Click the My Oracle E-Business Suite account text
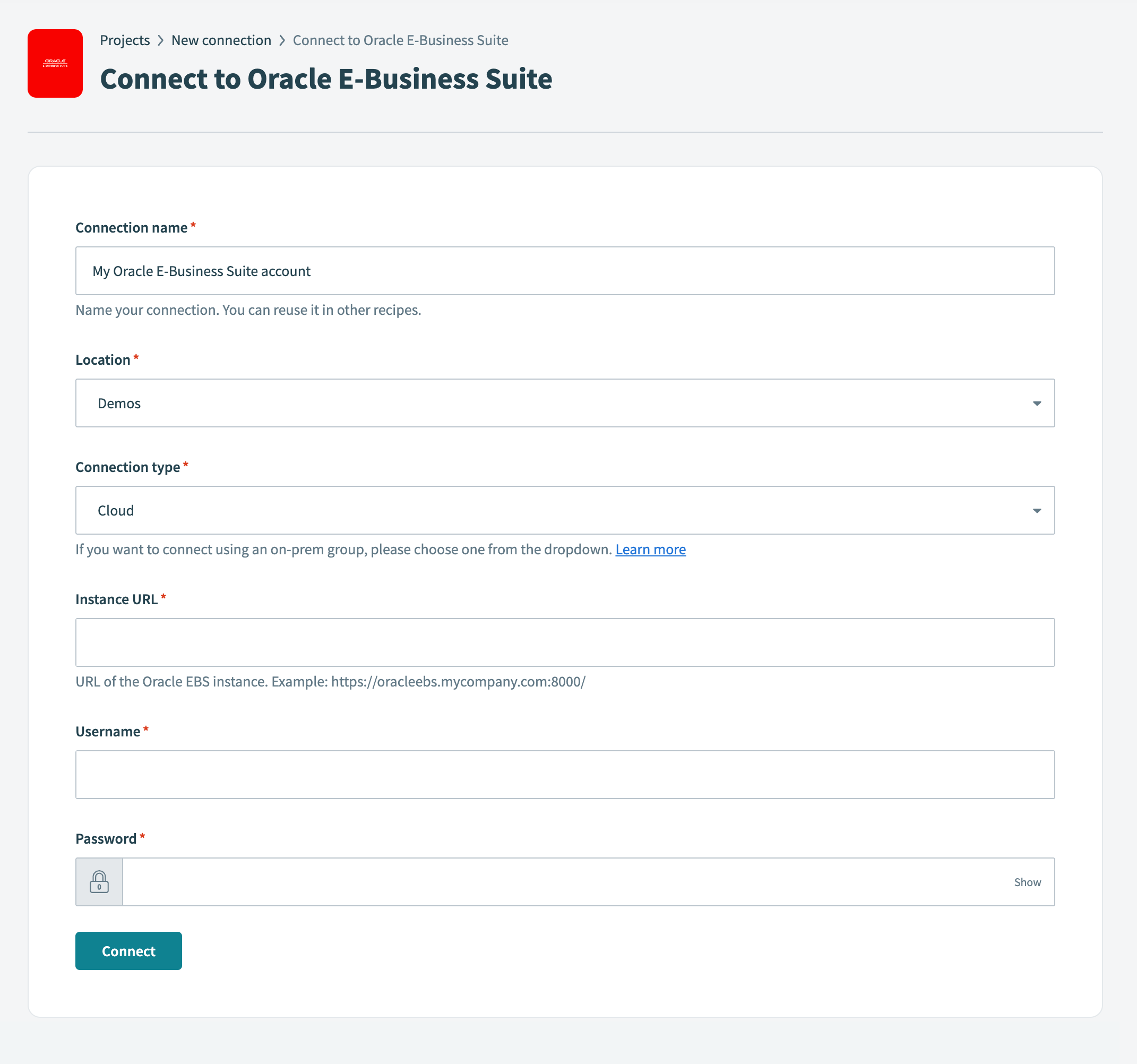 202,271
